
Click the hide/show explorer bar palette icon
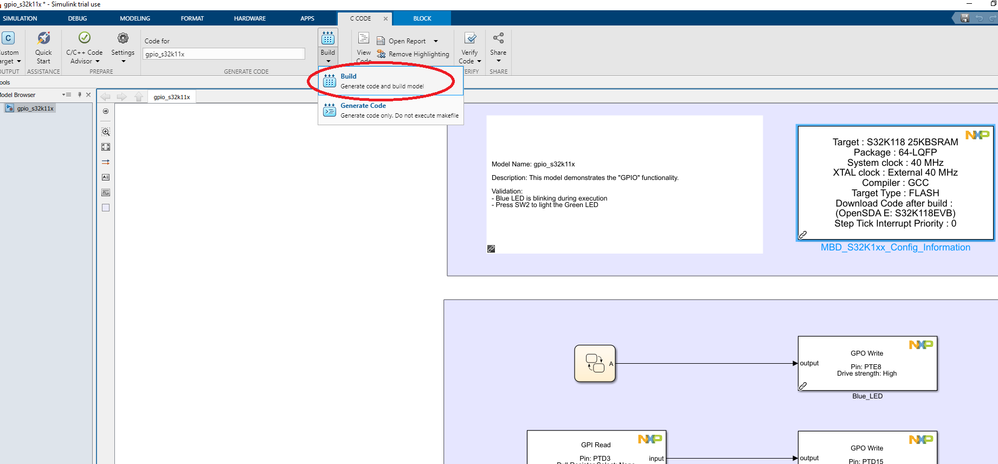point(106,111)
